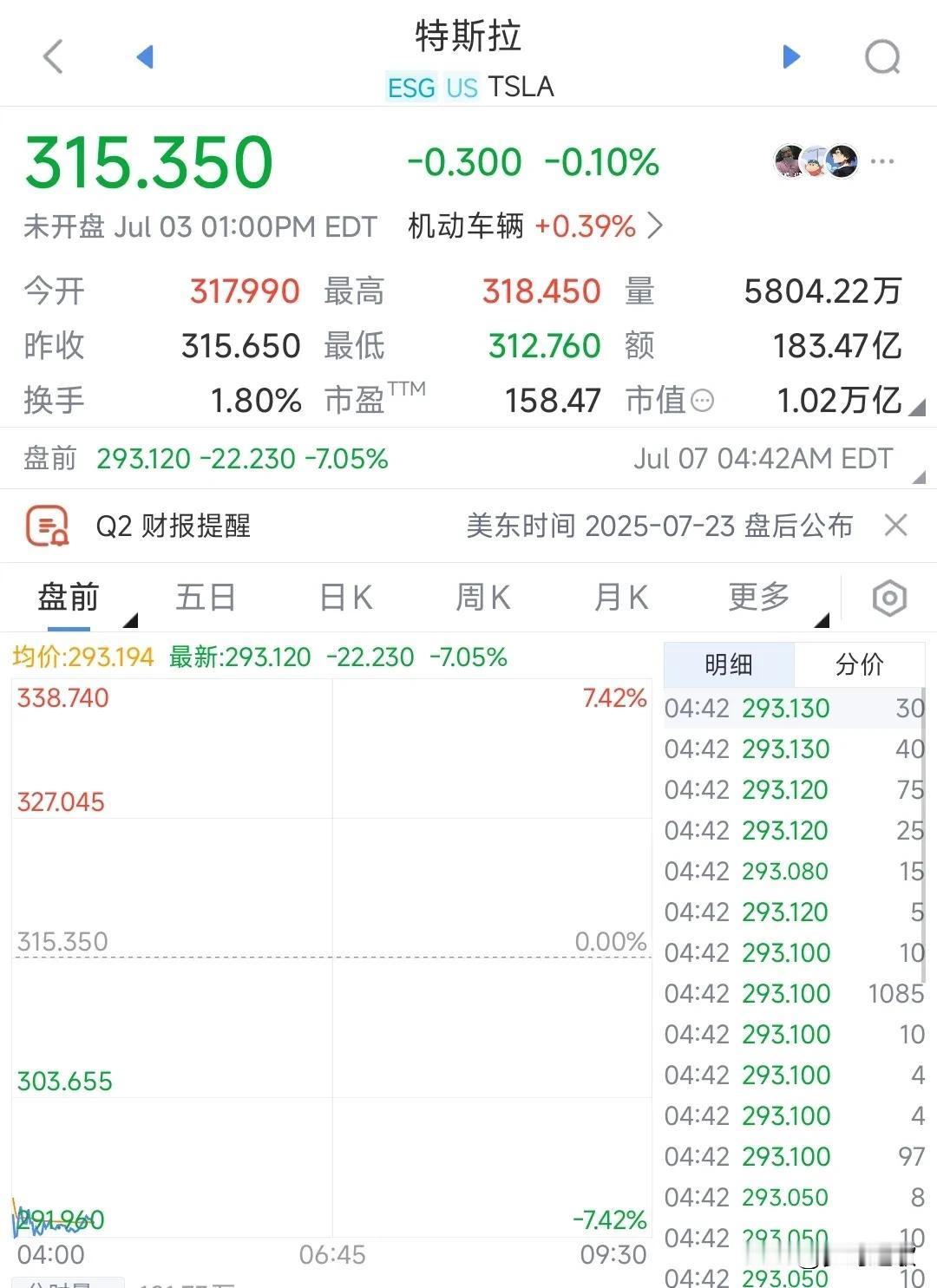Open the three-dot more options
Image resolution: width=937 pixels, height=1288 pixels.
[x=882, y=161]
